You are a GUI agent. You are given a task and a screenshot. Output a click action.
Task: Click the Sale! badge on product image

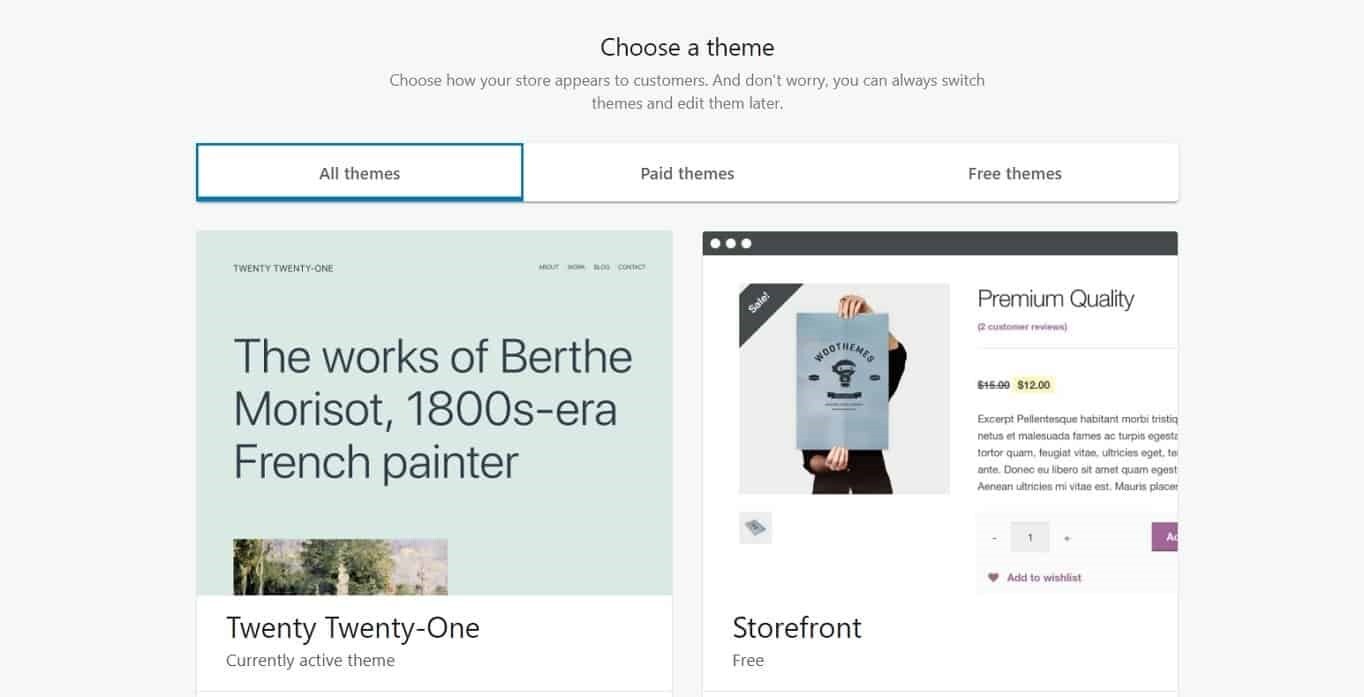click(760, 303)
